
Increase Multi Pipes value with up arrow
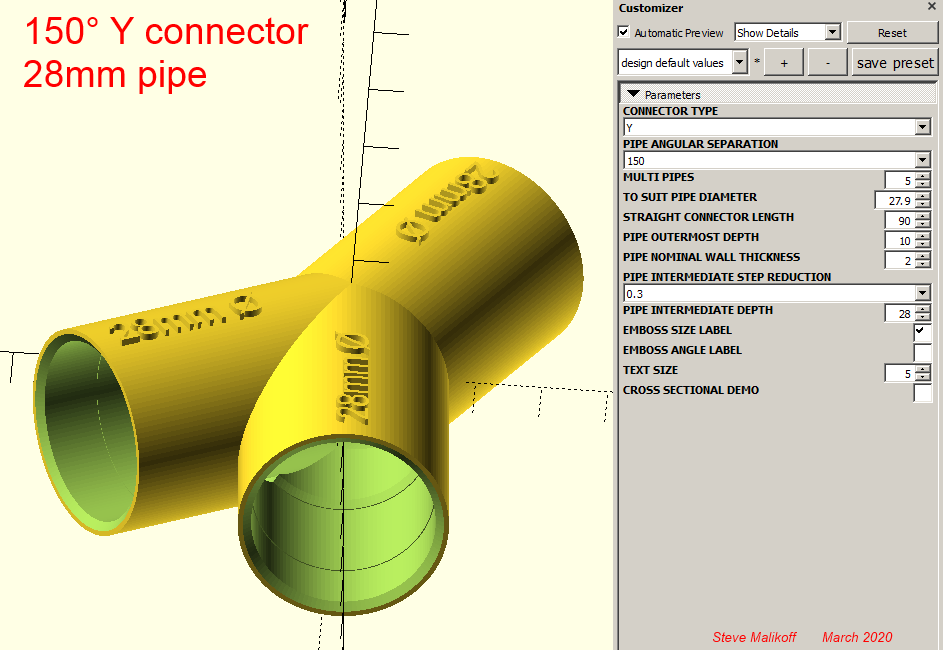pos(923,176)
